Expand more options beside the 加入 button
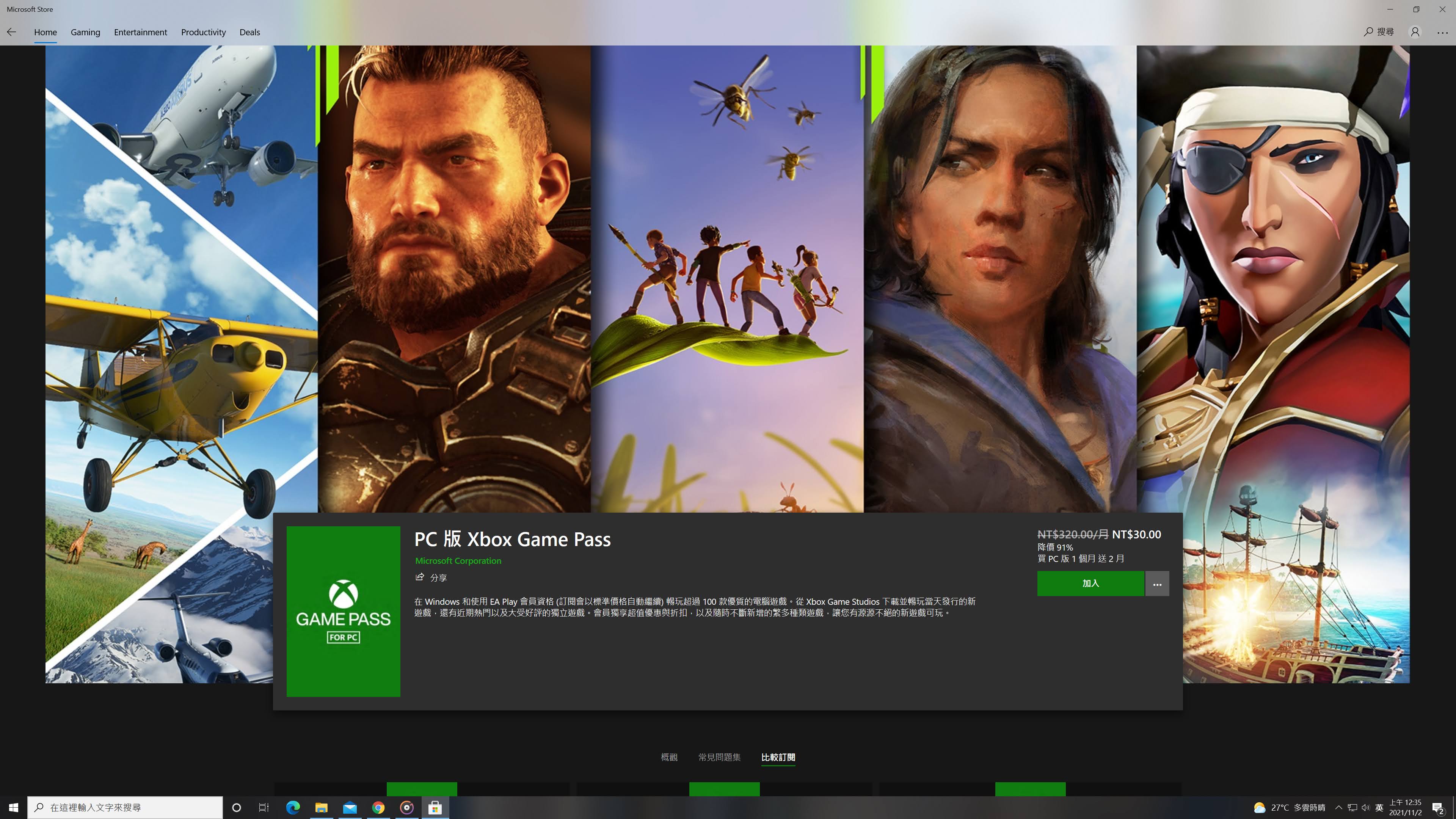The image size is (1456, 819). 1156,583
